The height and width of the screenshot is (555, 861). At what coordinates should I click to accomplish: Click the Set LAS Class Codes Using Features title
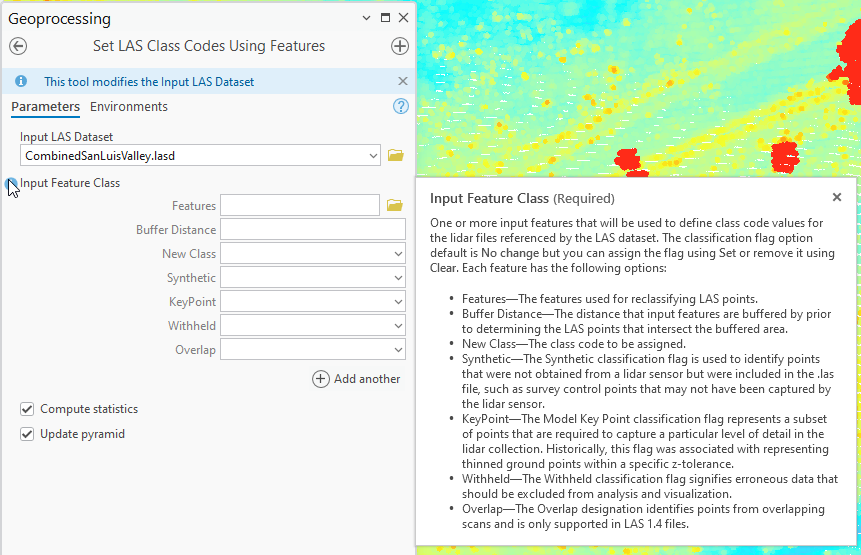(x=209, y=46)
